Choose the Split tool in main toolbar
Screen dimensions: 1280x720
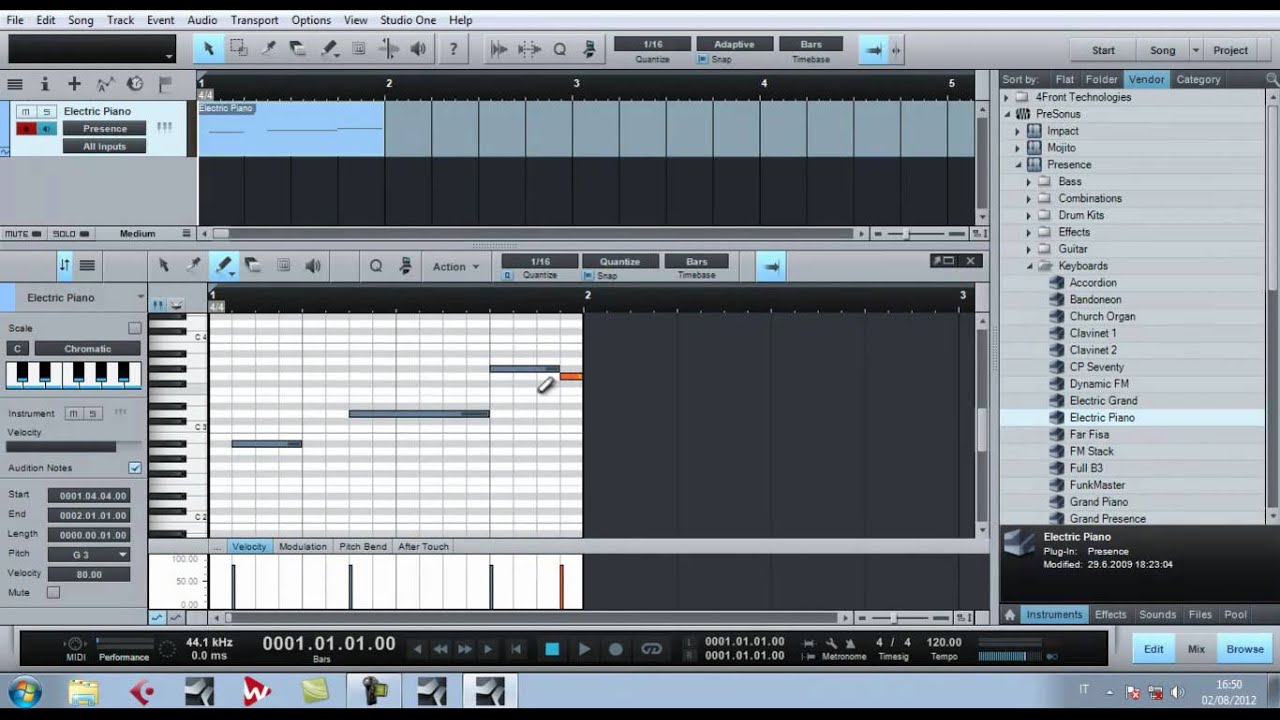(268, 48)
